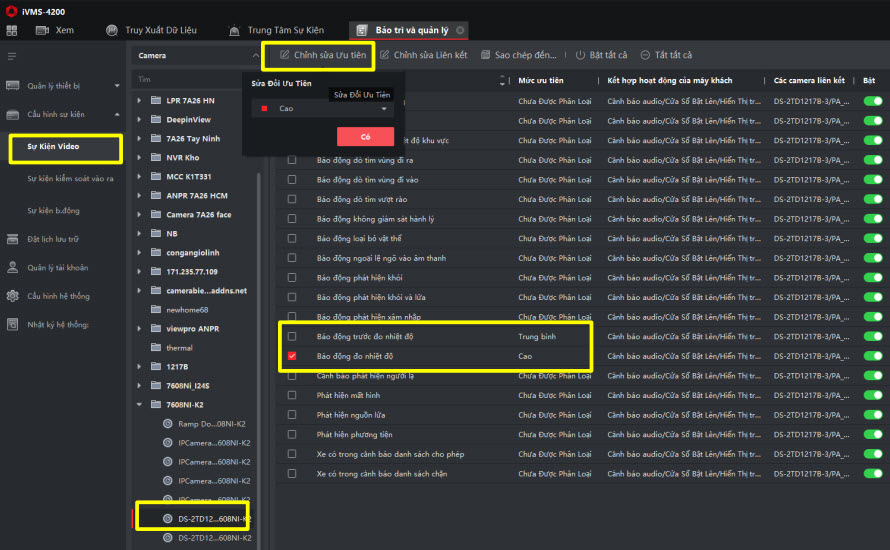This screenshot has height=550, width=890.
Task: Click the Tắt tất cả disable icon
Action: tap(645, 55)
